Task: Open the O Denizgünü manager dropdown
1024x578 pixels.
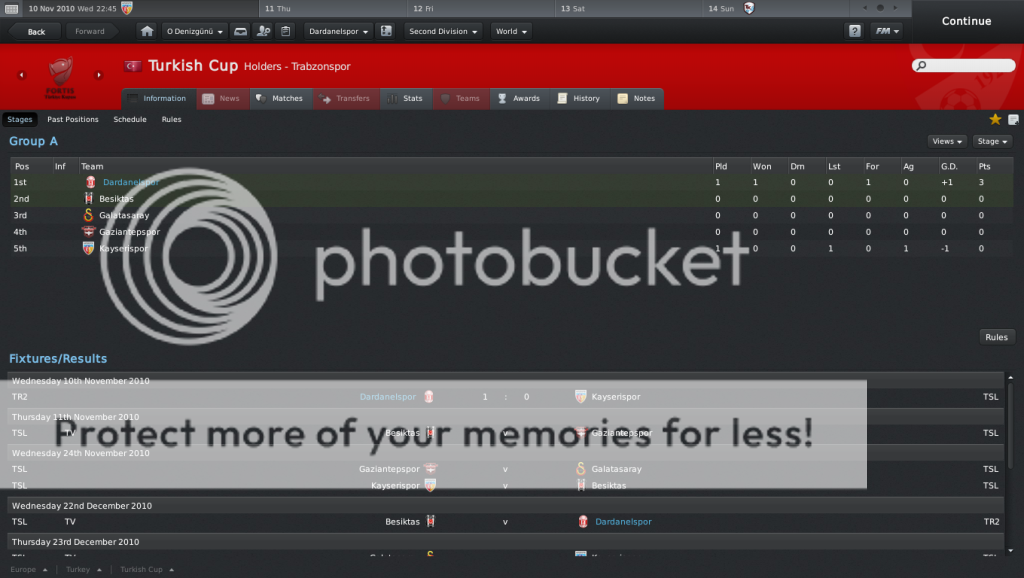Action: pyautogui.click(x=194, y=31)
